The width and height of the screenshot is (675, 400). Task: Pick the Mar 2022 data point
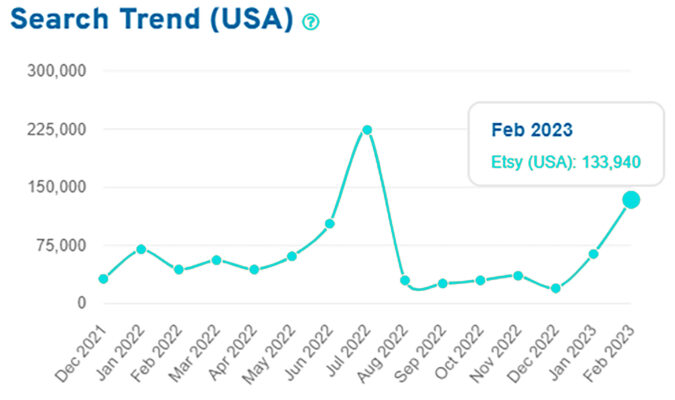coord(216,260)
